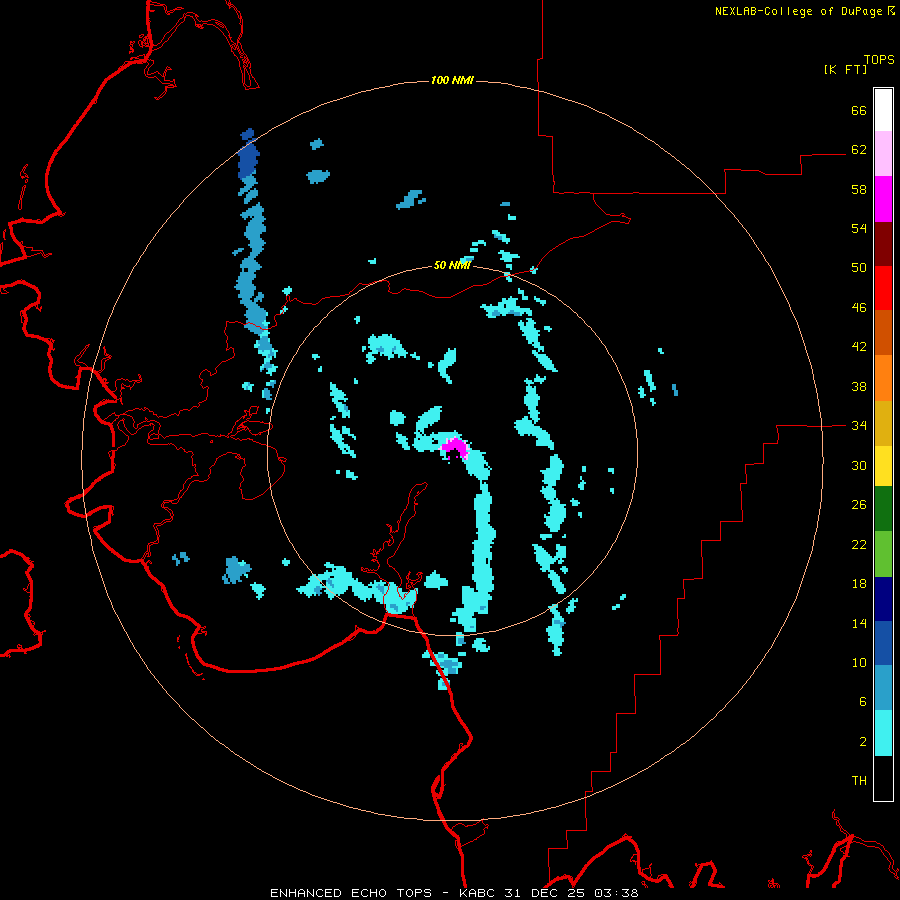Click the cyan legend swatch near 2
This screenshot has height=900, width=900.
pyautogui.click(x=883, y=733)
